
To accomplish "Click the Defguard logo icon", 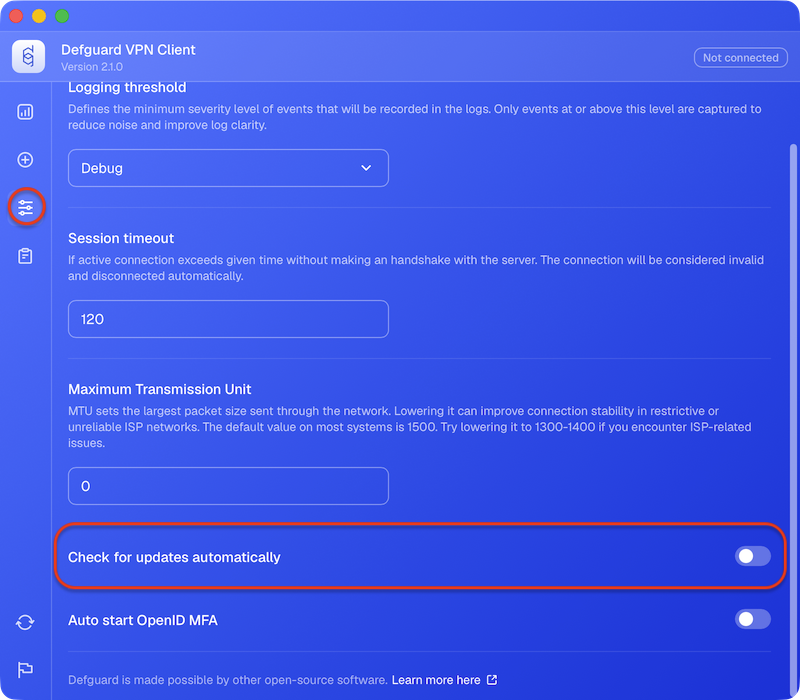I will (29, 56).
